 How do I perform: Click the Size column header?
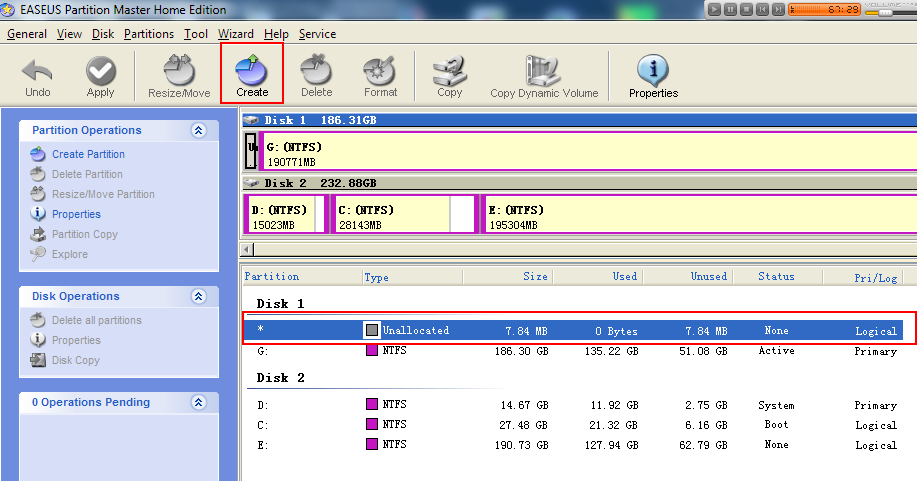pyautogui.click(x=508, y=277)
